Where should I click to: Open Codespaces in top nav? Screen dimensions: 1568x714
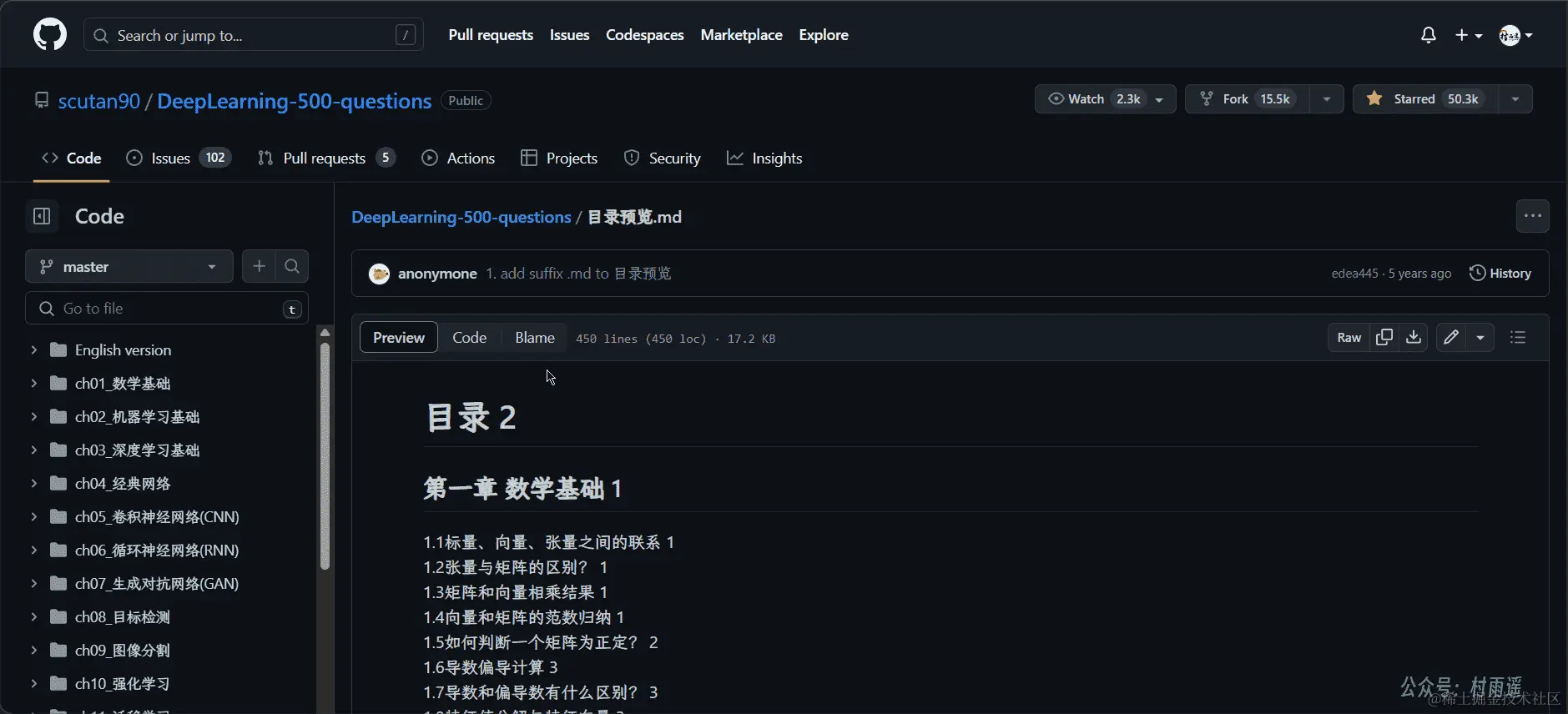coord(644,35)
